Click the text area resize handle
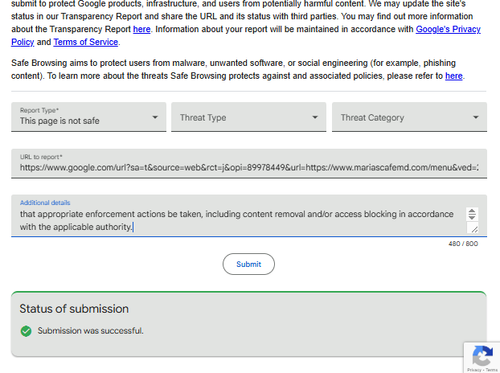The height and width of the screenshot is (373, 500). tap(474, 229)
